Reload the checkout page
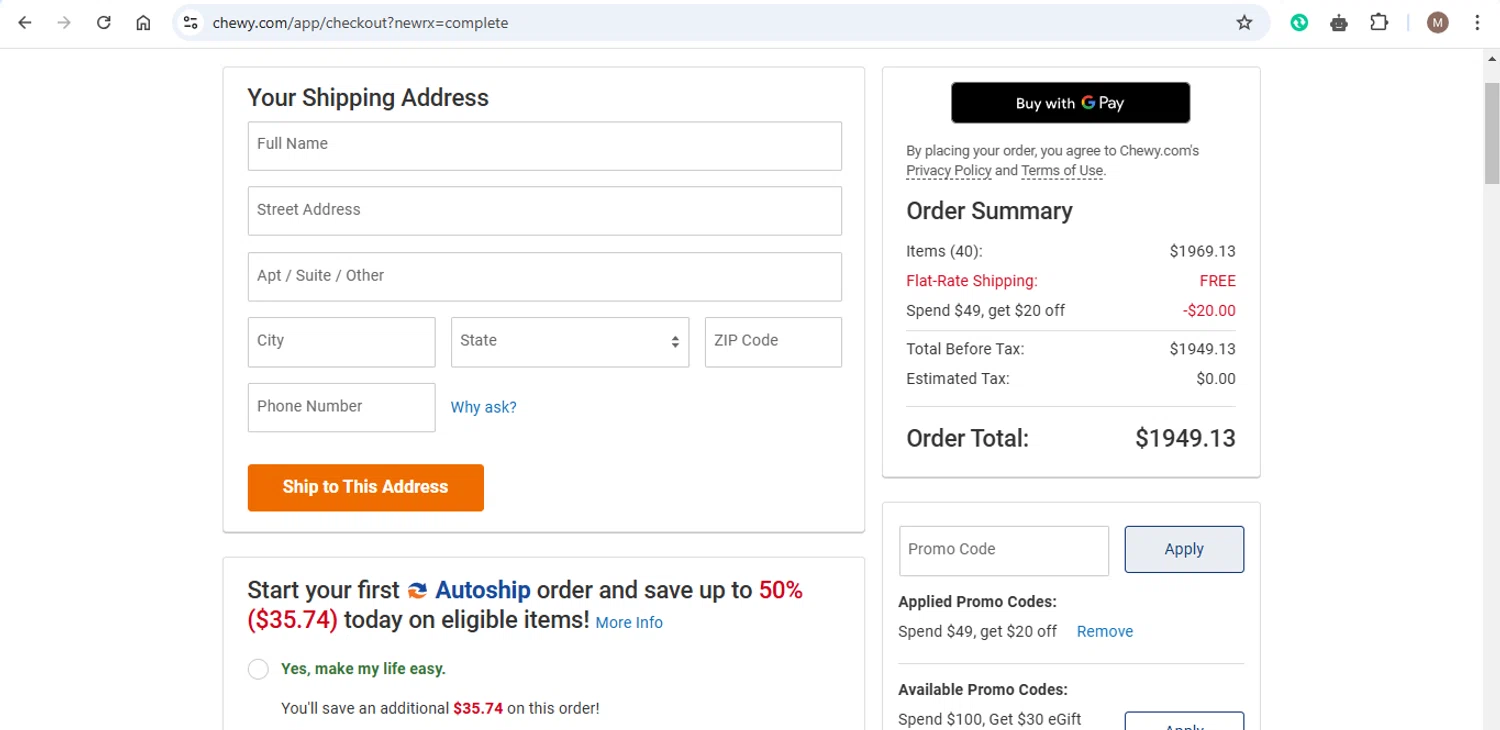 (x=103, y=22)
